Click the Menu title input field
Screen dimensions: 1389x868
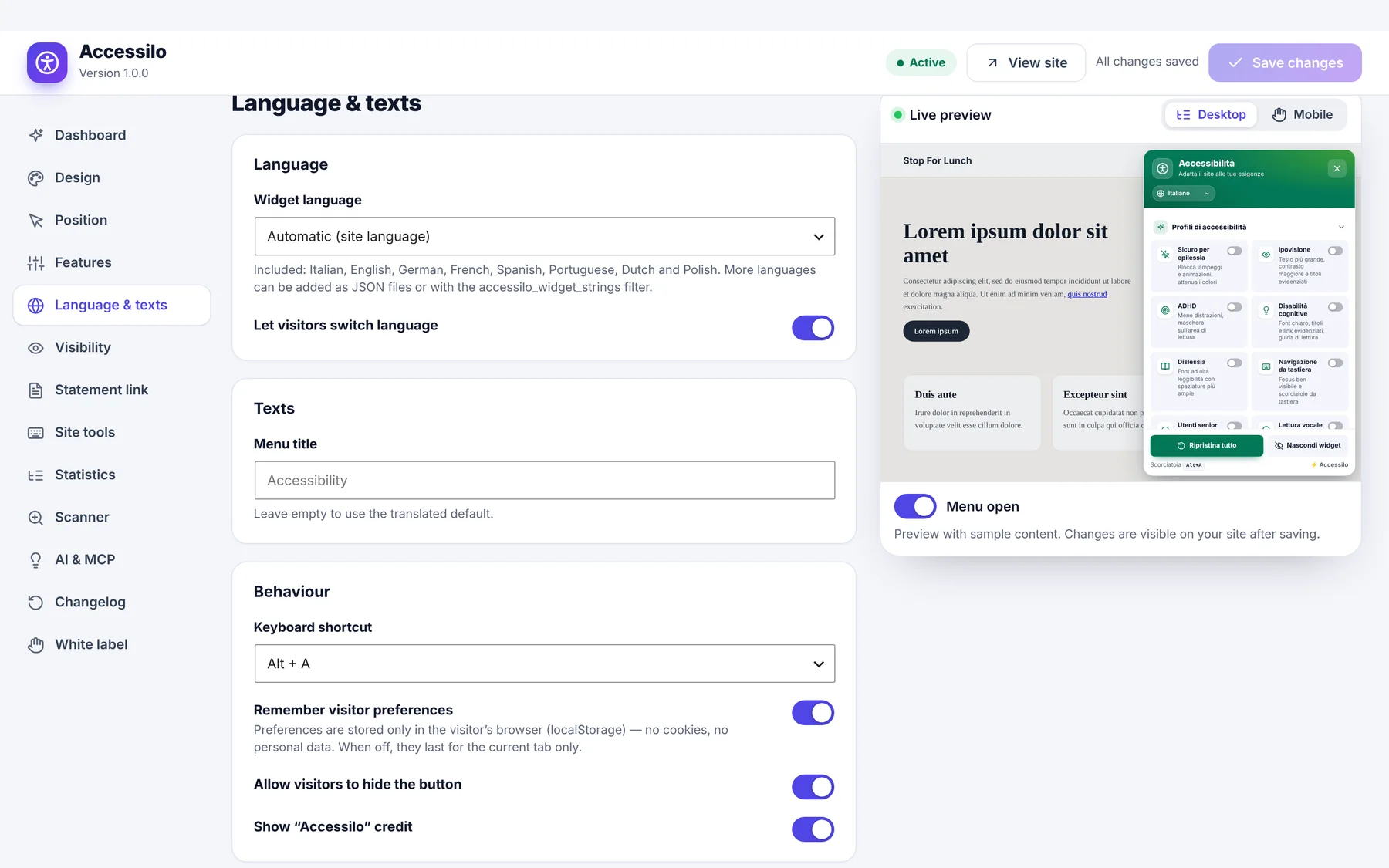pyautogui.click(x=545, y=480)
